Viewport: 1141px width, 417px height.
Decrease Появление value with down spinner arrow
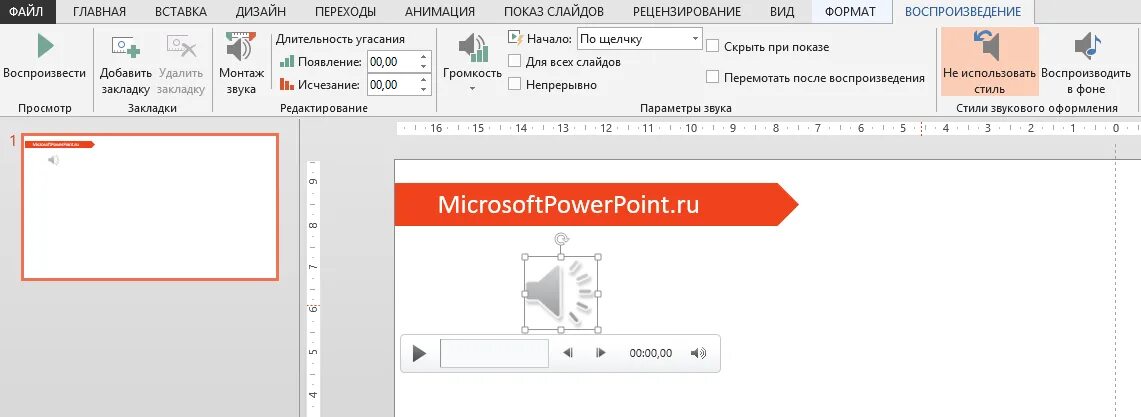tap(424, 67)
